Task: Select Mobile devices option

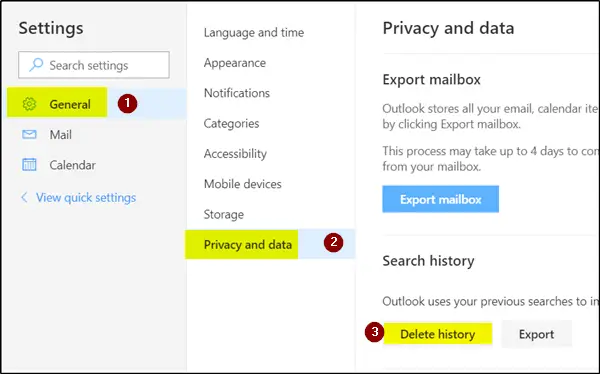Action: [243, 184]
